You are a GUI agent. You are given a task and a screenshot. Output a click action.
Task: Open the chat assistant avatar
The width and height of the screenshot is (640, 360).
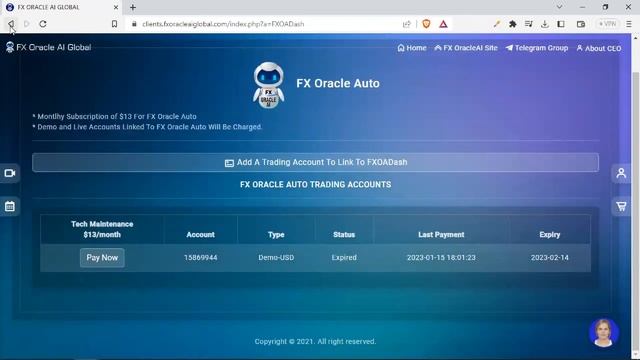604,333
